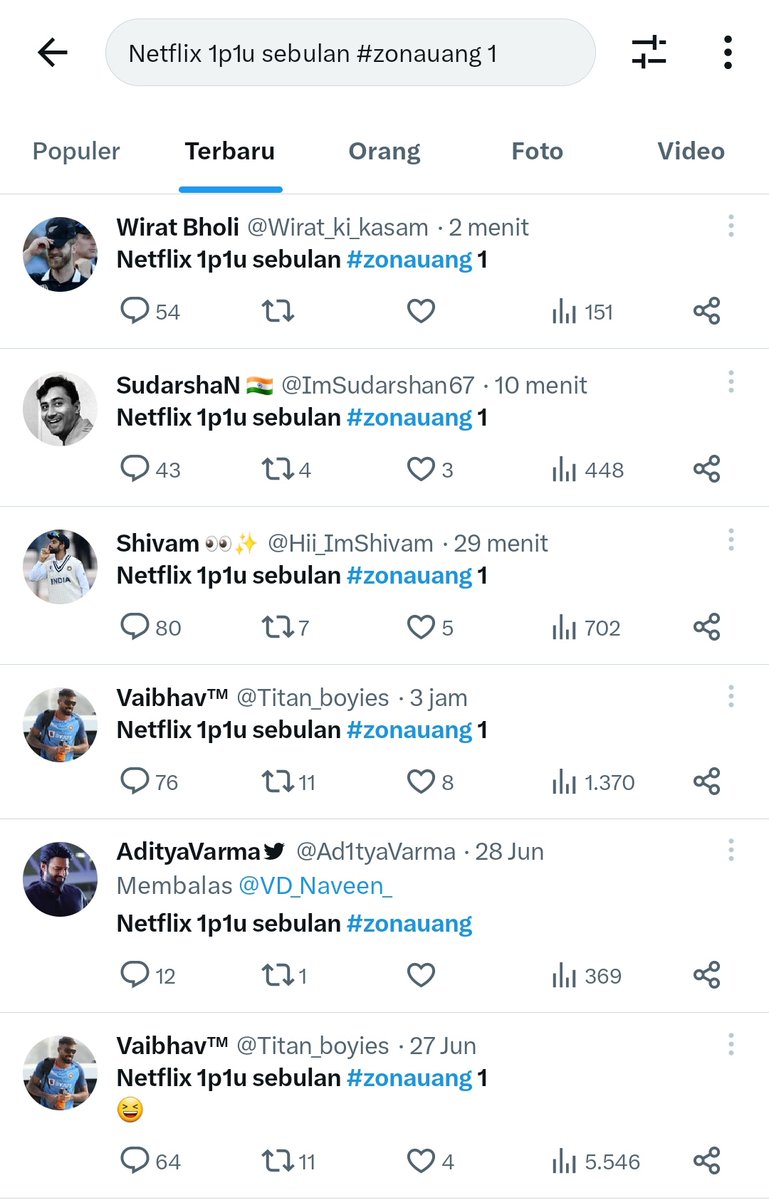This screenshot has width=769, height=1200.
Task: Open more options for AdityaVarma's tweet
Action: tap(731, 850)
